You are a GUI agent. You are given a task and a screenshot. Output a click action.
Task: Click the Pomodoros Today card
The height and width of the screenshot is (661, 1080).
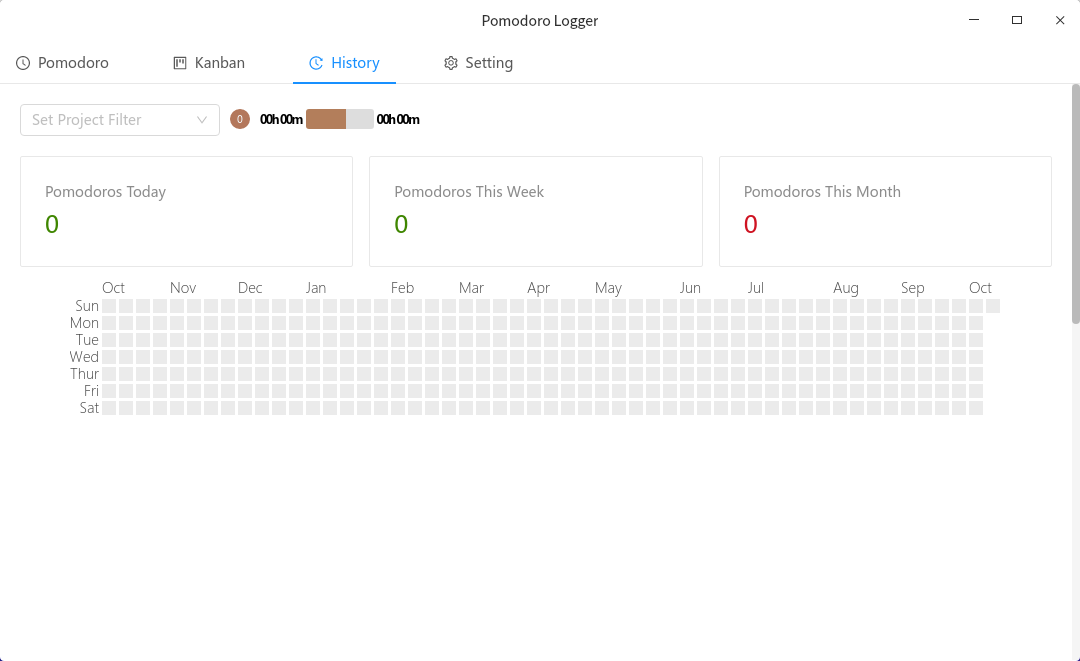pos(186,211)
